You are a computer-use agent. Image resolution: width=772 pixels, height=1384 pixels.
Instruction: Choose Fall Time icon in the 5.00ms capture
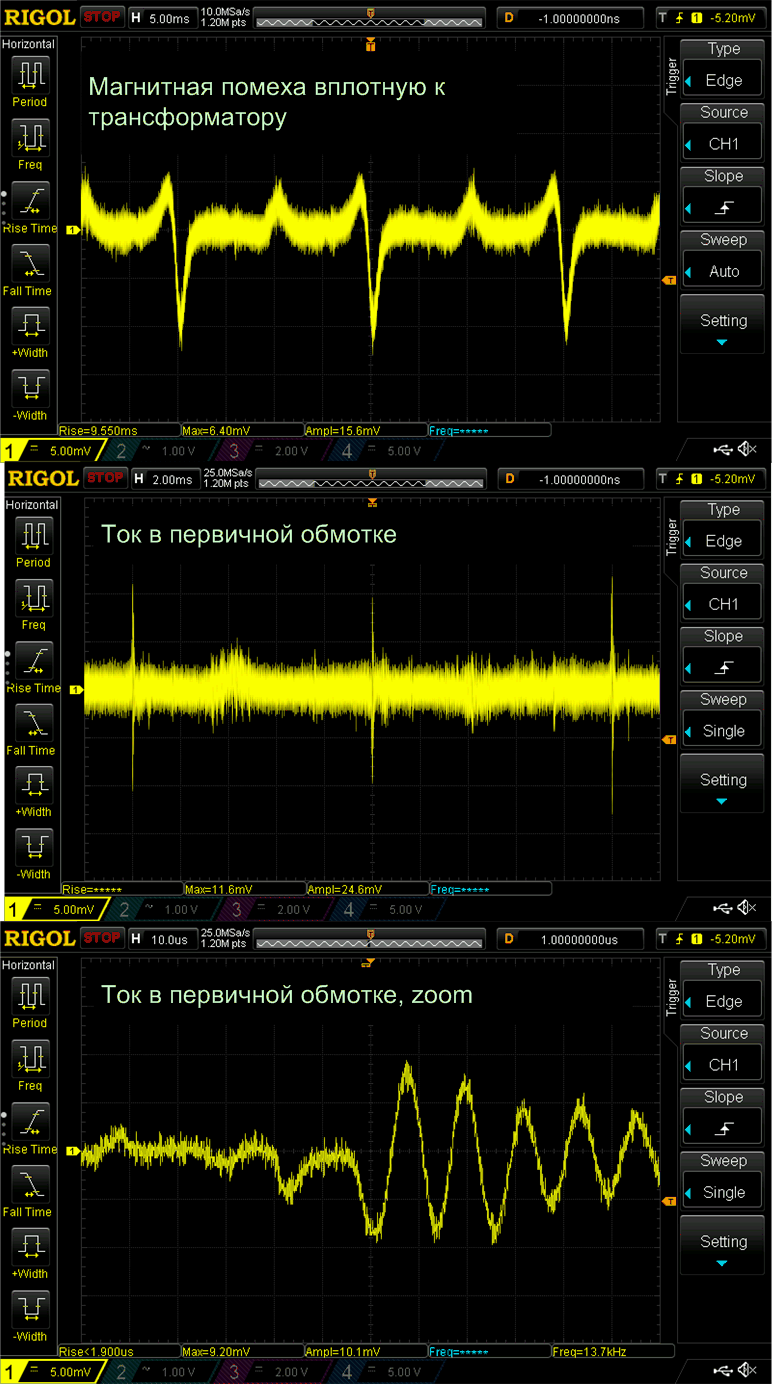30,263
